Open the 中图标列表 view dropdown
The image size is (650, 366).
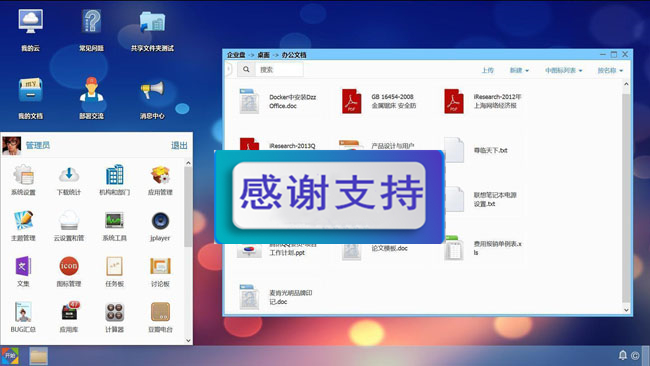click(x=564, y=70)
